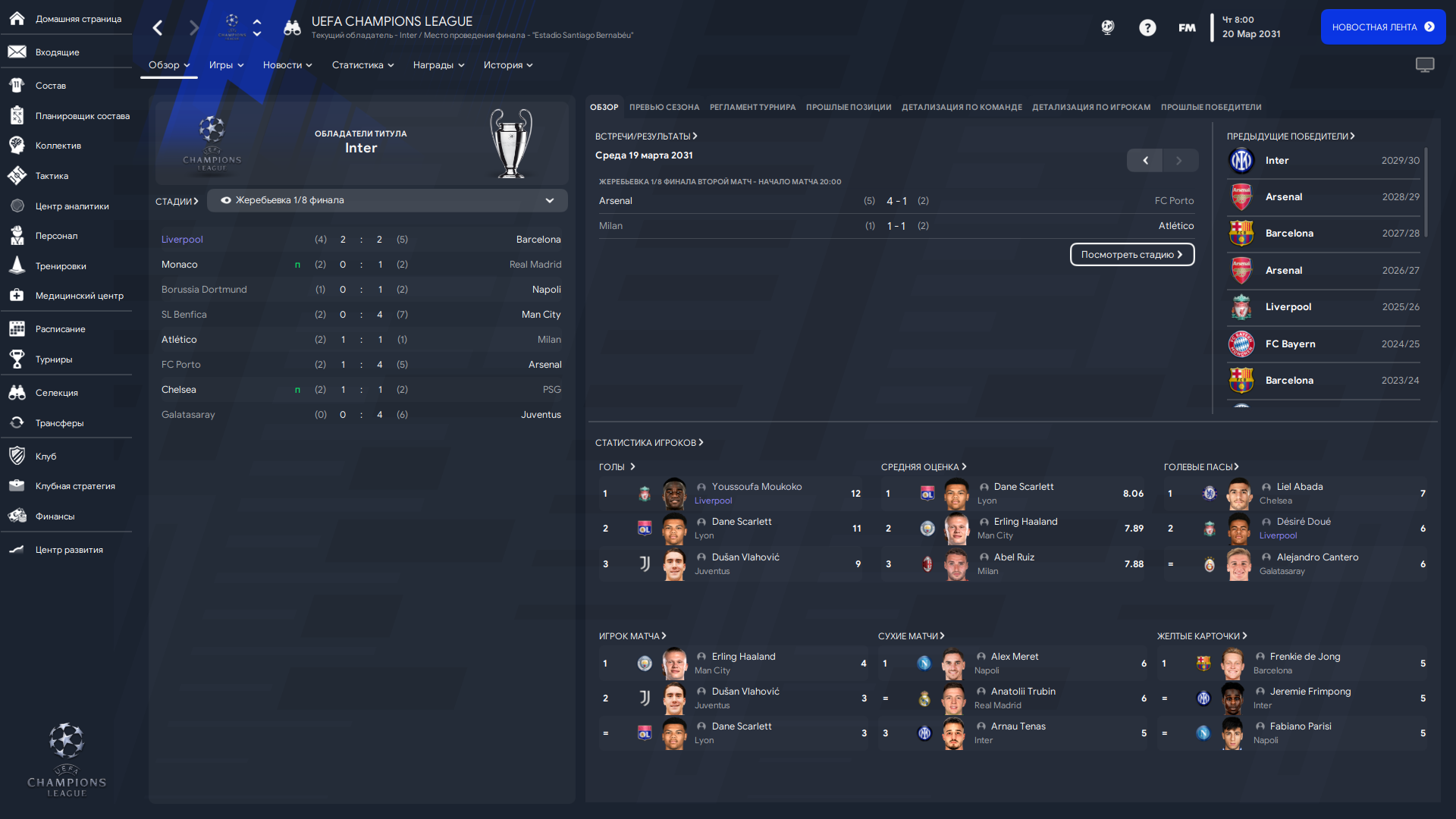Click the help question mark icon
1456x819 pixels.
click(x=1147, y=28)
